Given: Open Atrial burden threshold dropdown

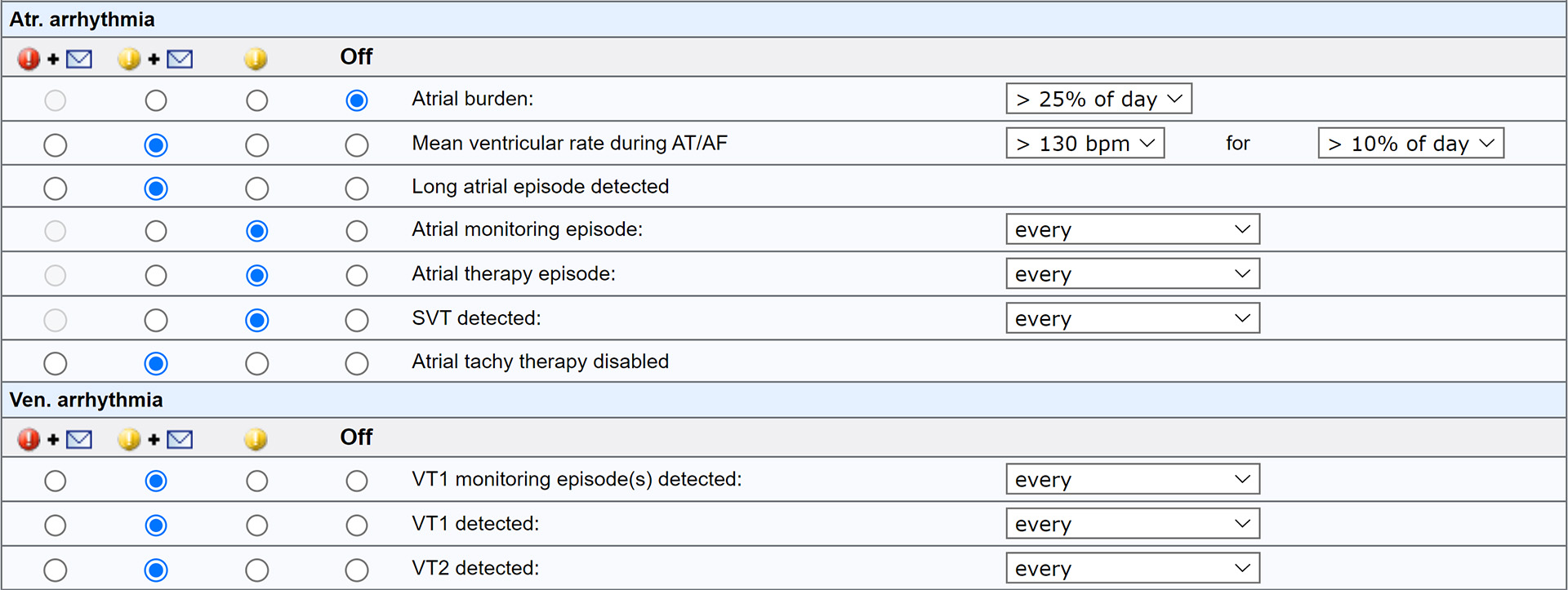Looking at the screenshot, I should click(x=1098, y=99).
